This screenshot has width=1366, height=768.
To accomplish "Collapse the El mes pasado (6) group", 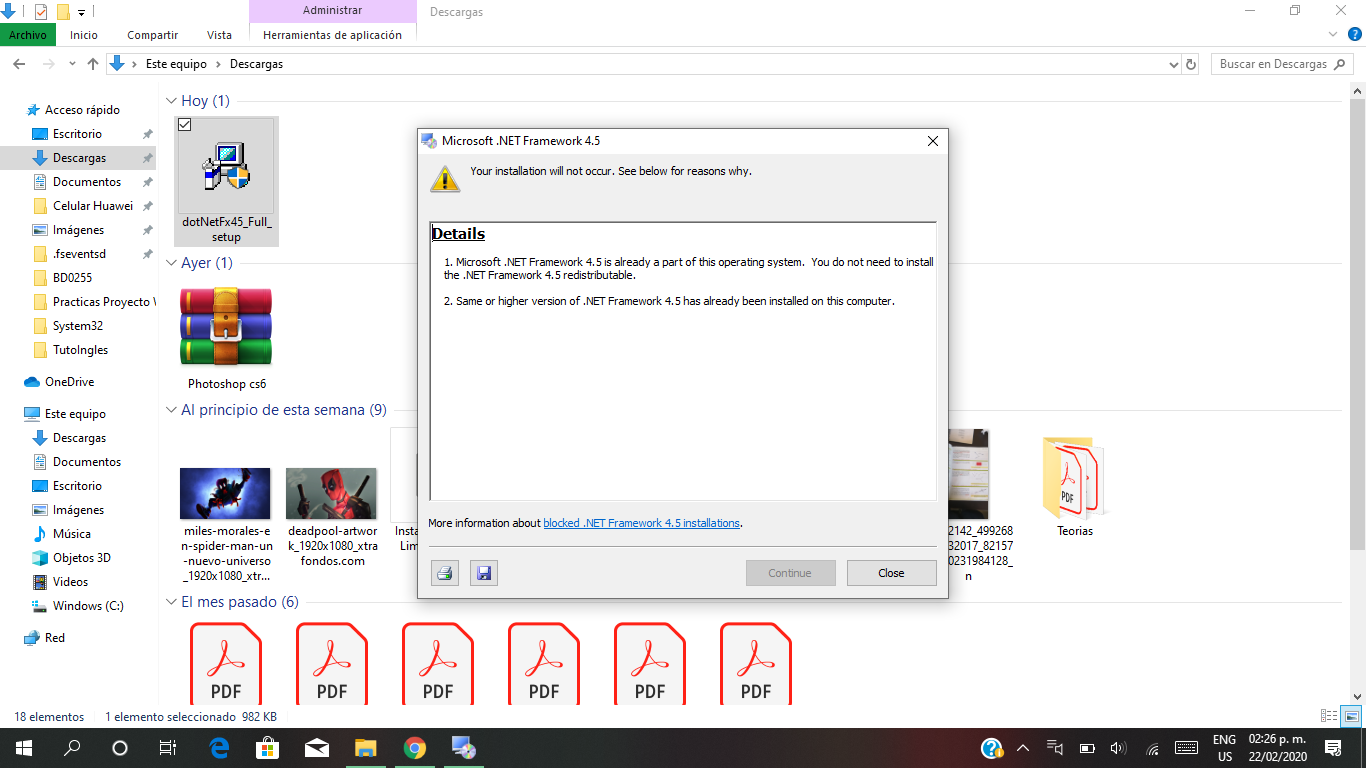I will click(171, 602).
